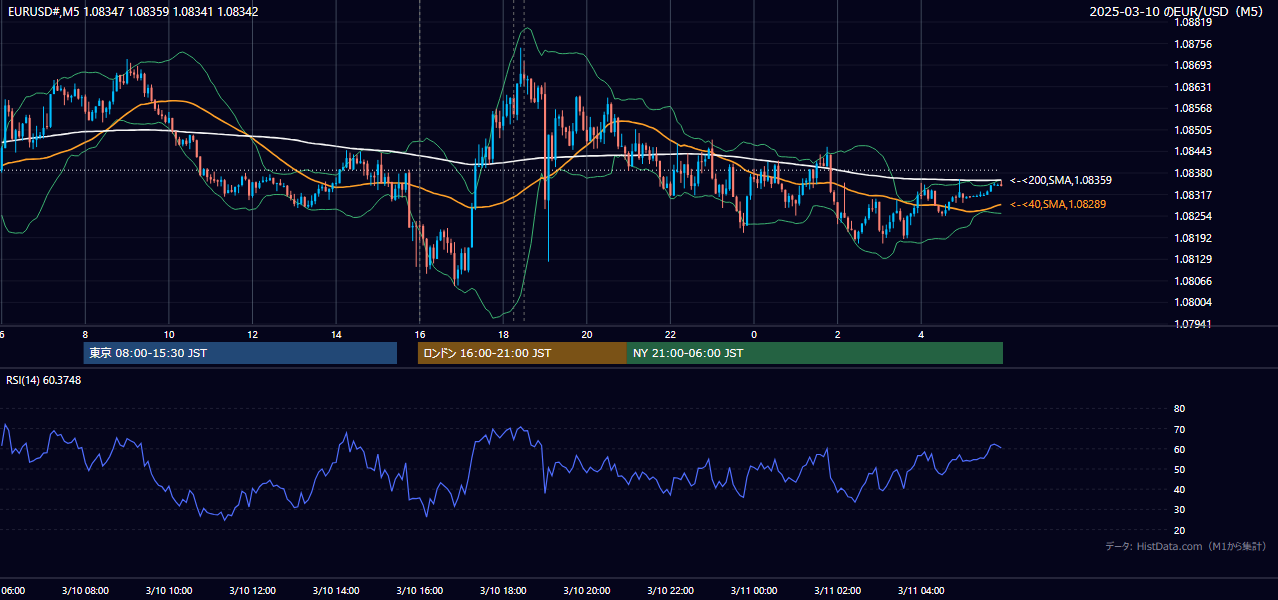
Task: Click the 200 SMA 1.08359 label
Action: point(1061,180)
